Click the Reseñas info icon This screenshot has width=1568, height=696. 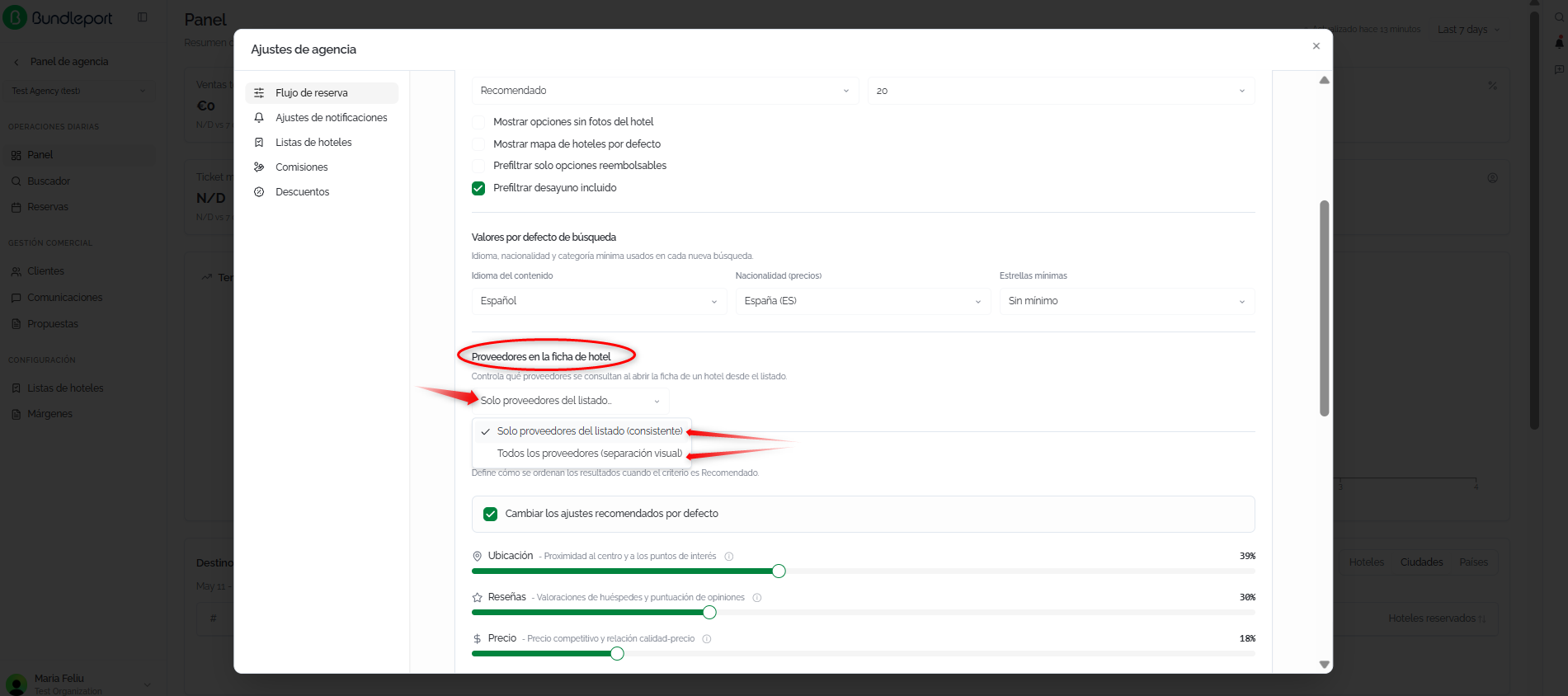coord(757,598)
